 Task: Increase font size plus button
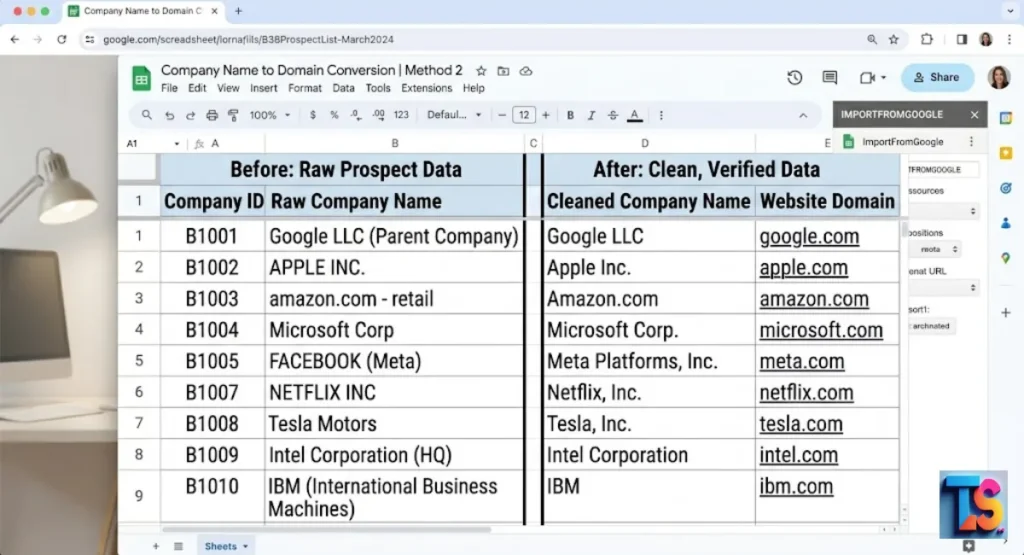[x=546, y=115]
